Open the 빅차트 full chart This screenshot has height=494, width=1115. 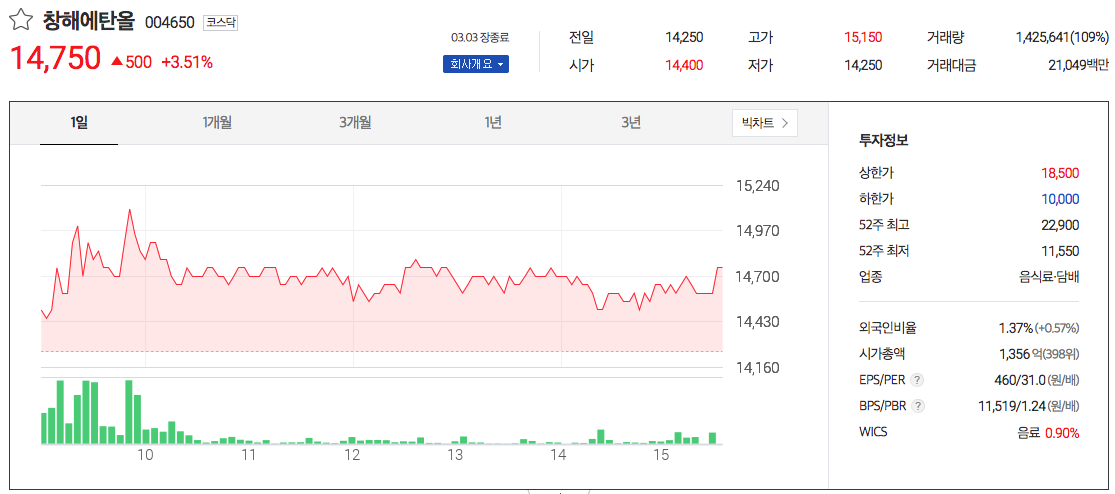point(764,123)
